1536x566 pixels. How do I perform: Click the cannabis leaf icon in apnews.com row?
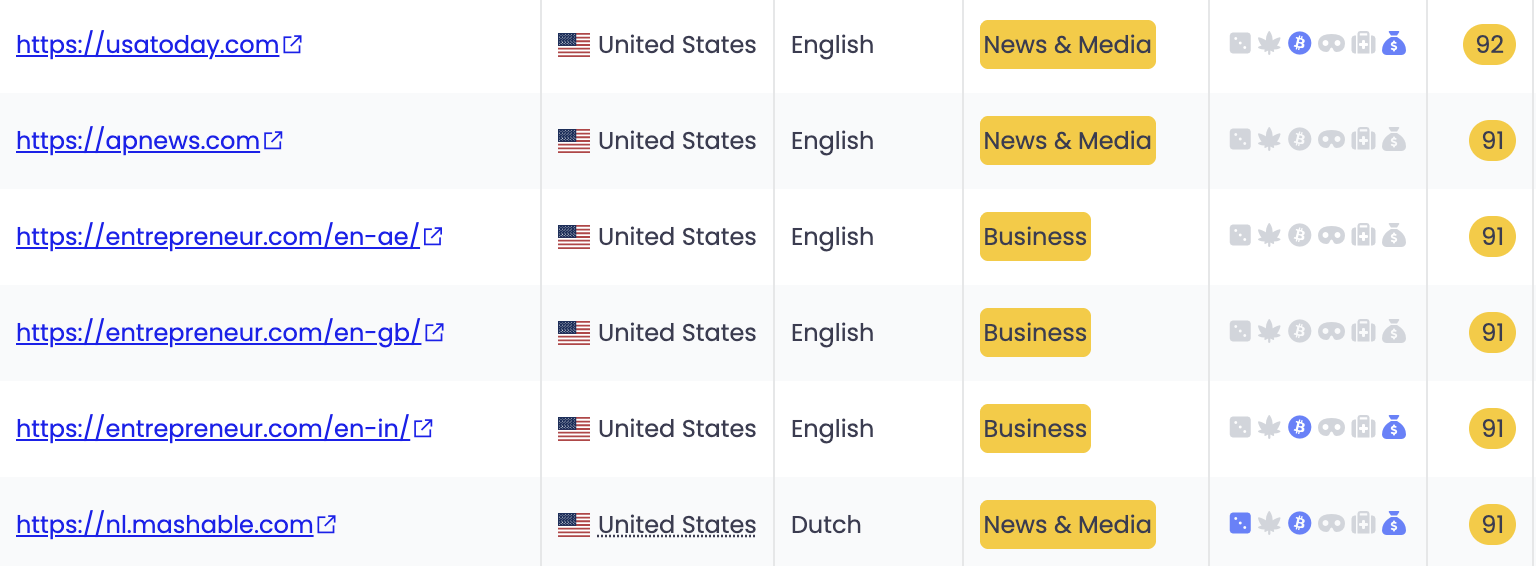click(x=1269, y=139)
